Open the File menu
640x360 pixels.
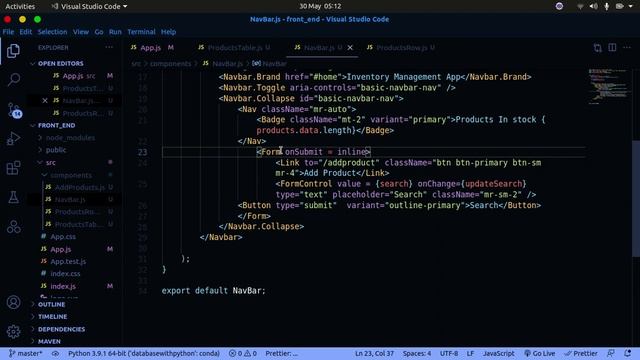point(8,32)
